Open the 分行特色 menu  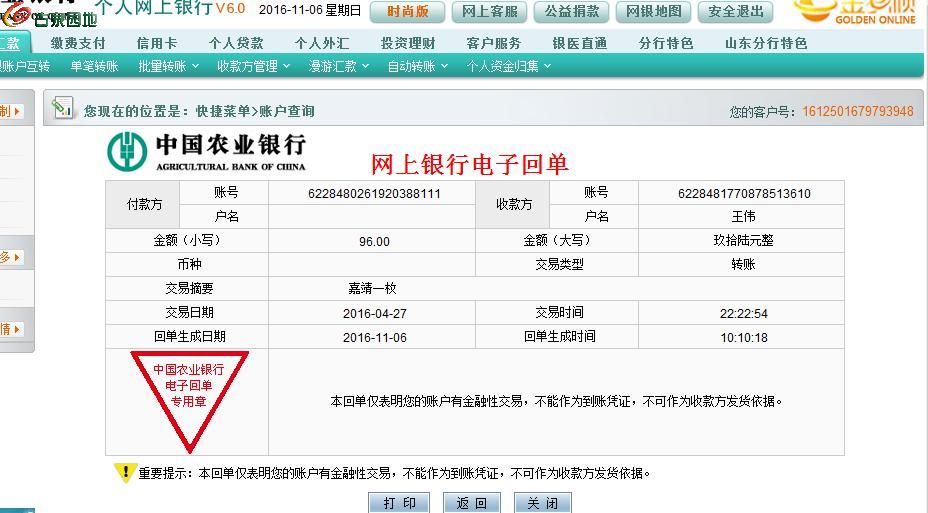[x=666, y=43]
